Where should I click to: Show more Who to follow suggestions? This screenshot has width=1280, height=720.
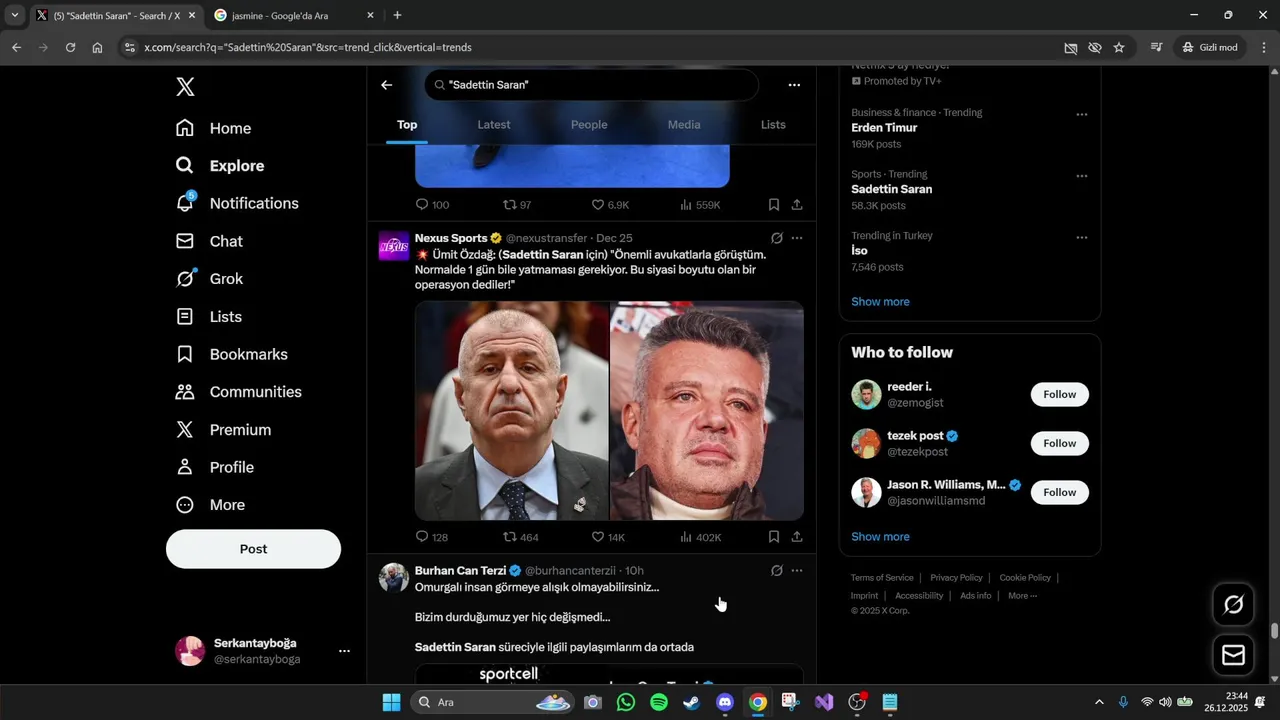point(880,537)
